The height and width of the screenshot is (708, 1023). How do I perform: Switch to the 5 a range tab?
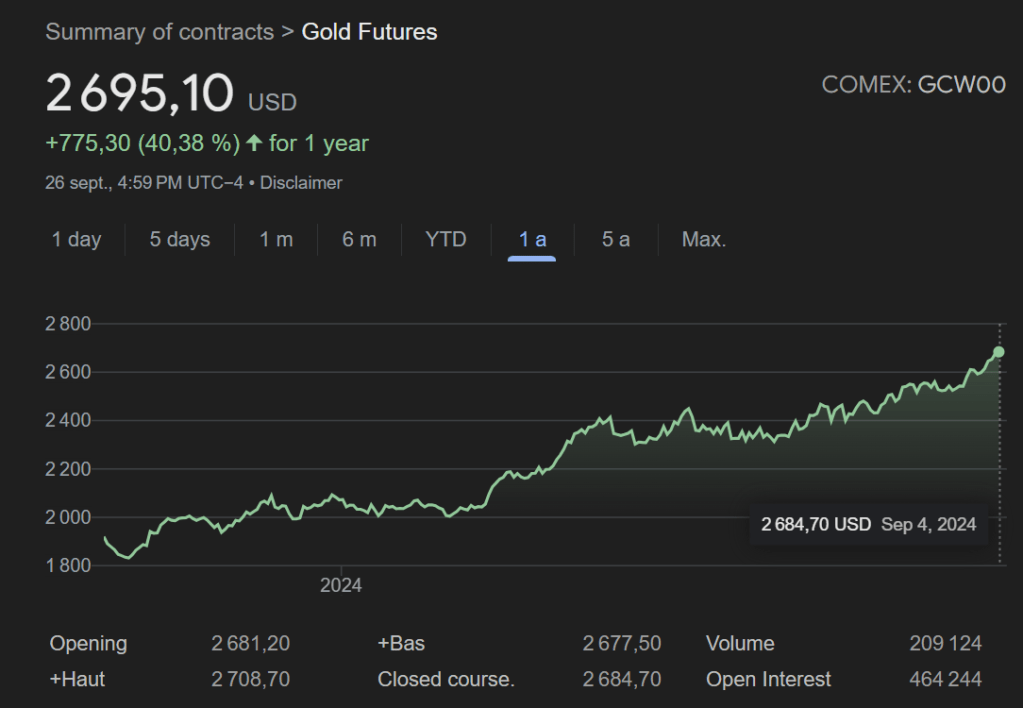pyautogui.click(x=616, y=240)
